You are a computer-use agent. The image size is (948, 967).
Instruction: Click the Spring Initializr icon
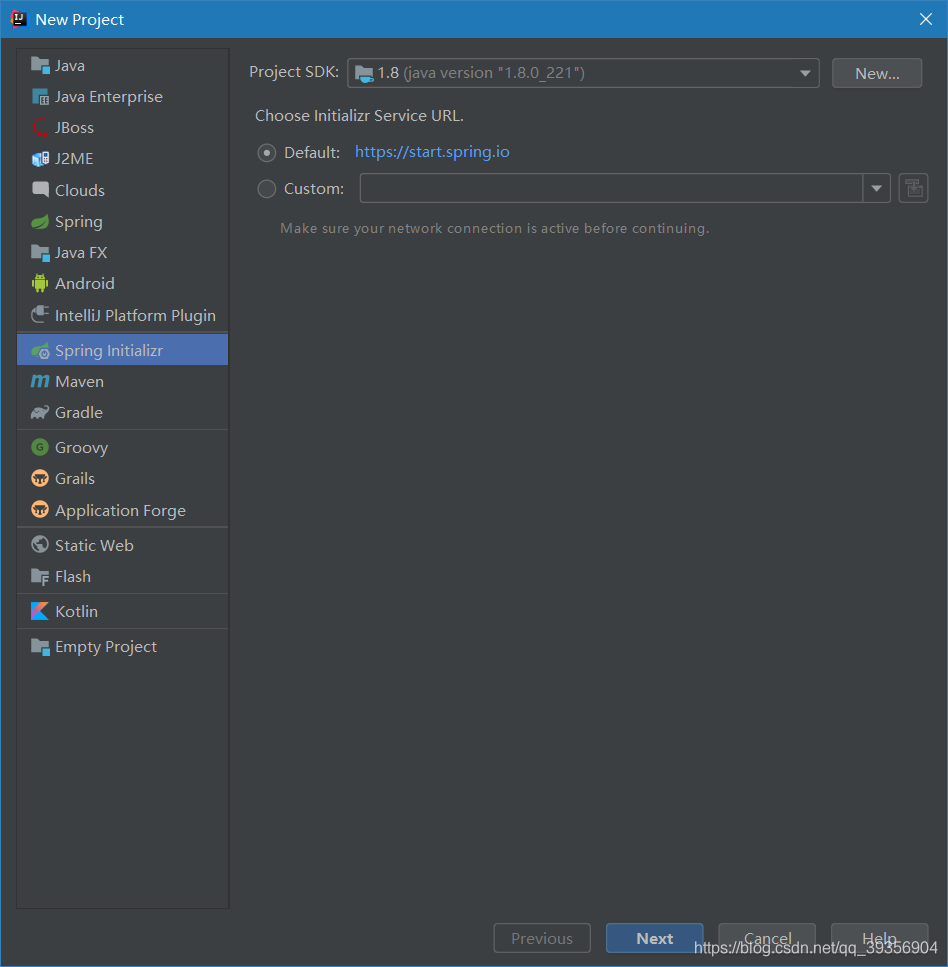click(40, 350)
